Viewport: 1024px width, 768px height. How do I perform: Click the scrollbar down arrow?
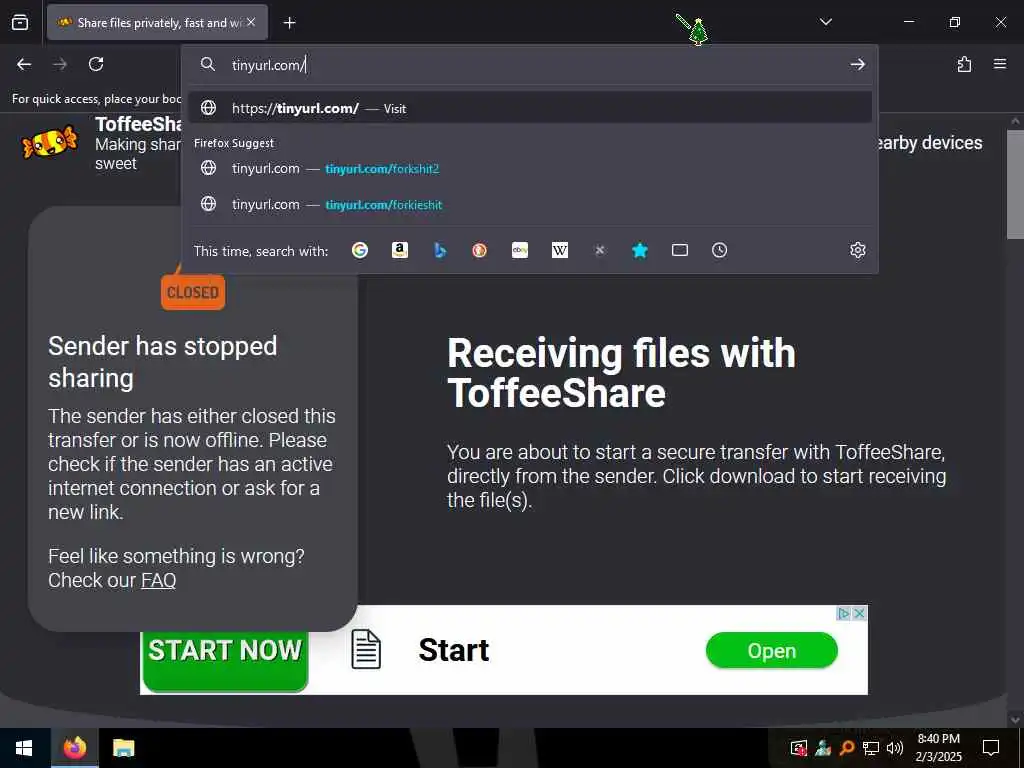(x=1015, y=720)
